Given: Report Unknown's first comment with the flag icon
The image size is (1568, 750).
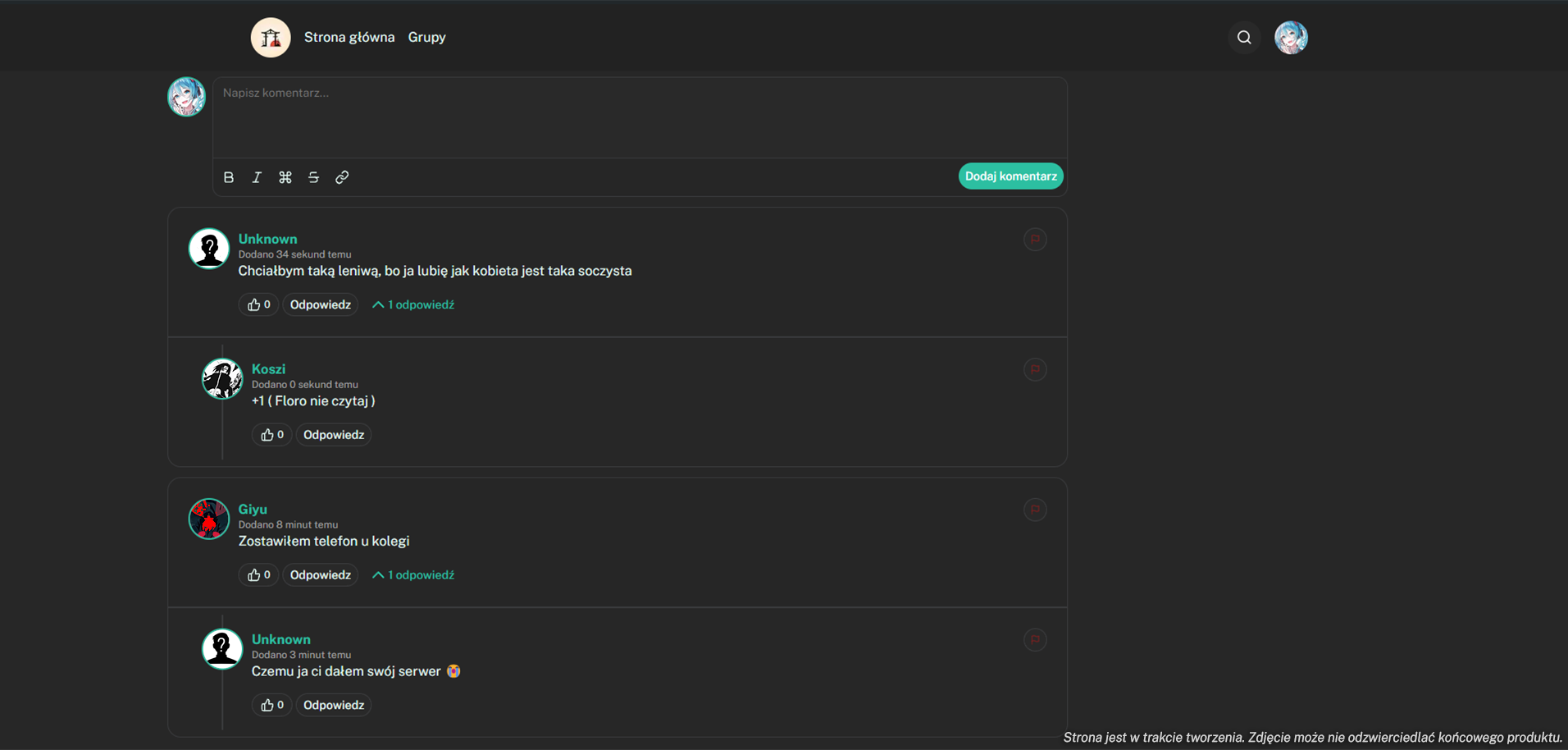Looking at the screenshot, I should tap(1035, 239).
